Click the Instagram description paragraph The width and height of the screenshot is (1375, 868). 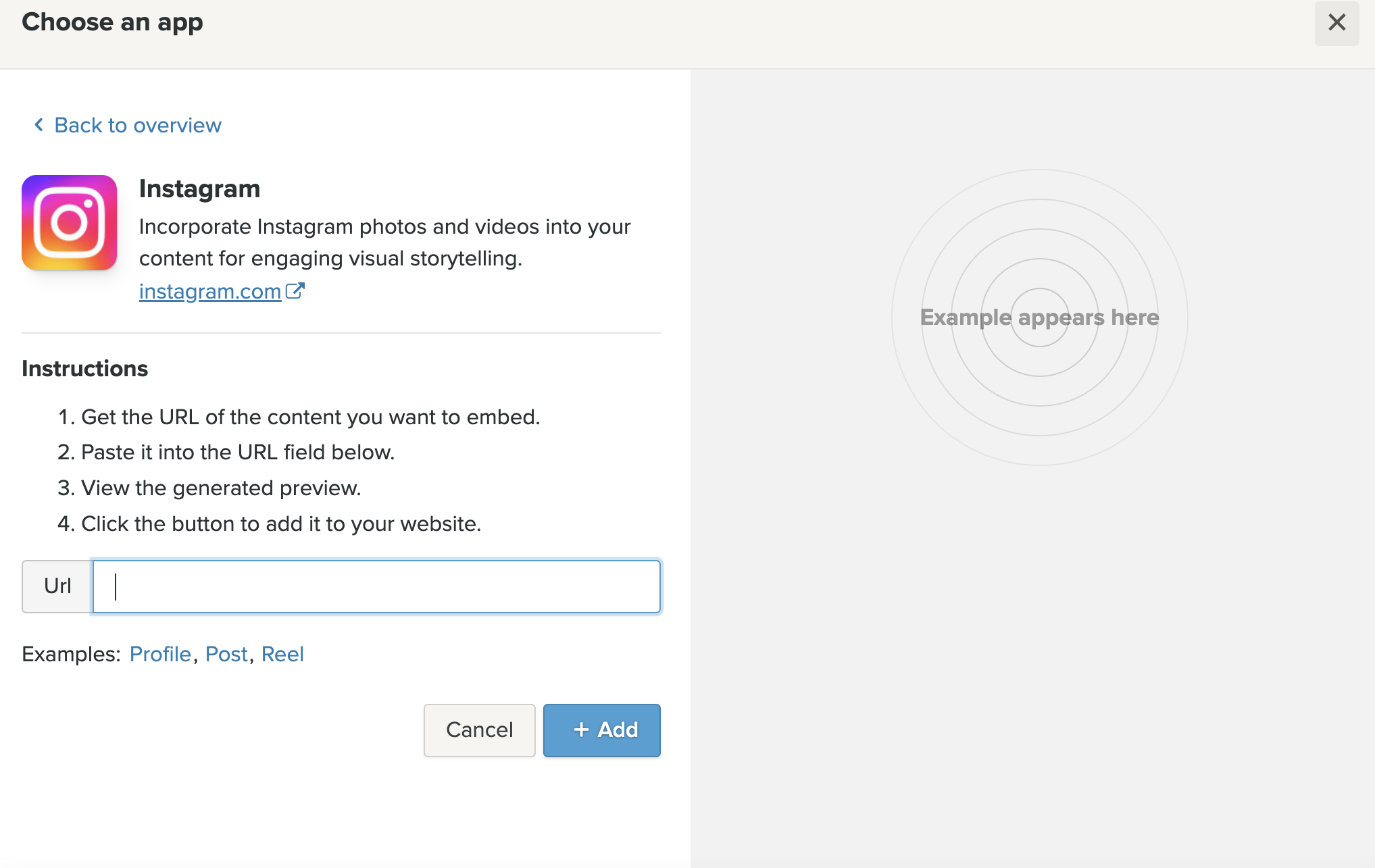point(384,242)
